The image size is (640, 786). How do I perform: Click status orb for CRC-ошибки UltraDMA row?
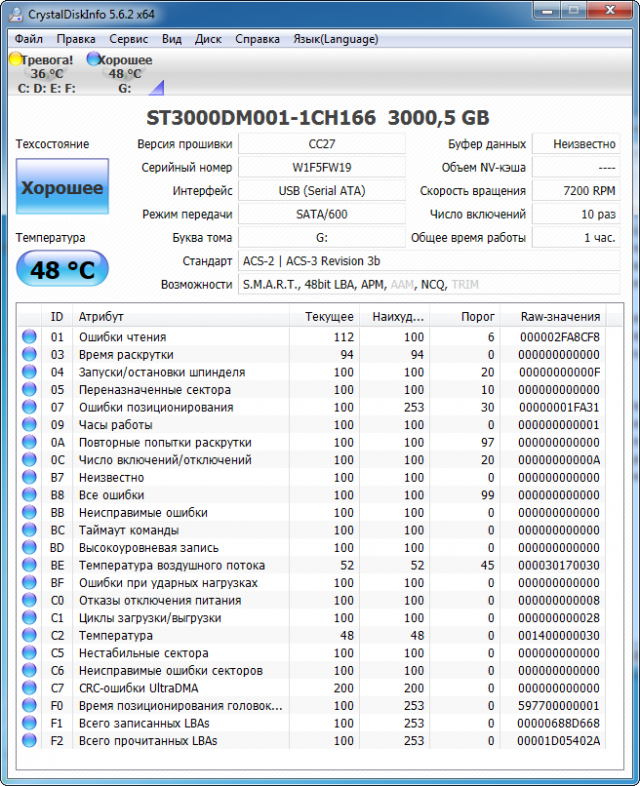(29, 687)
